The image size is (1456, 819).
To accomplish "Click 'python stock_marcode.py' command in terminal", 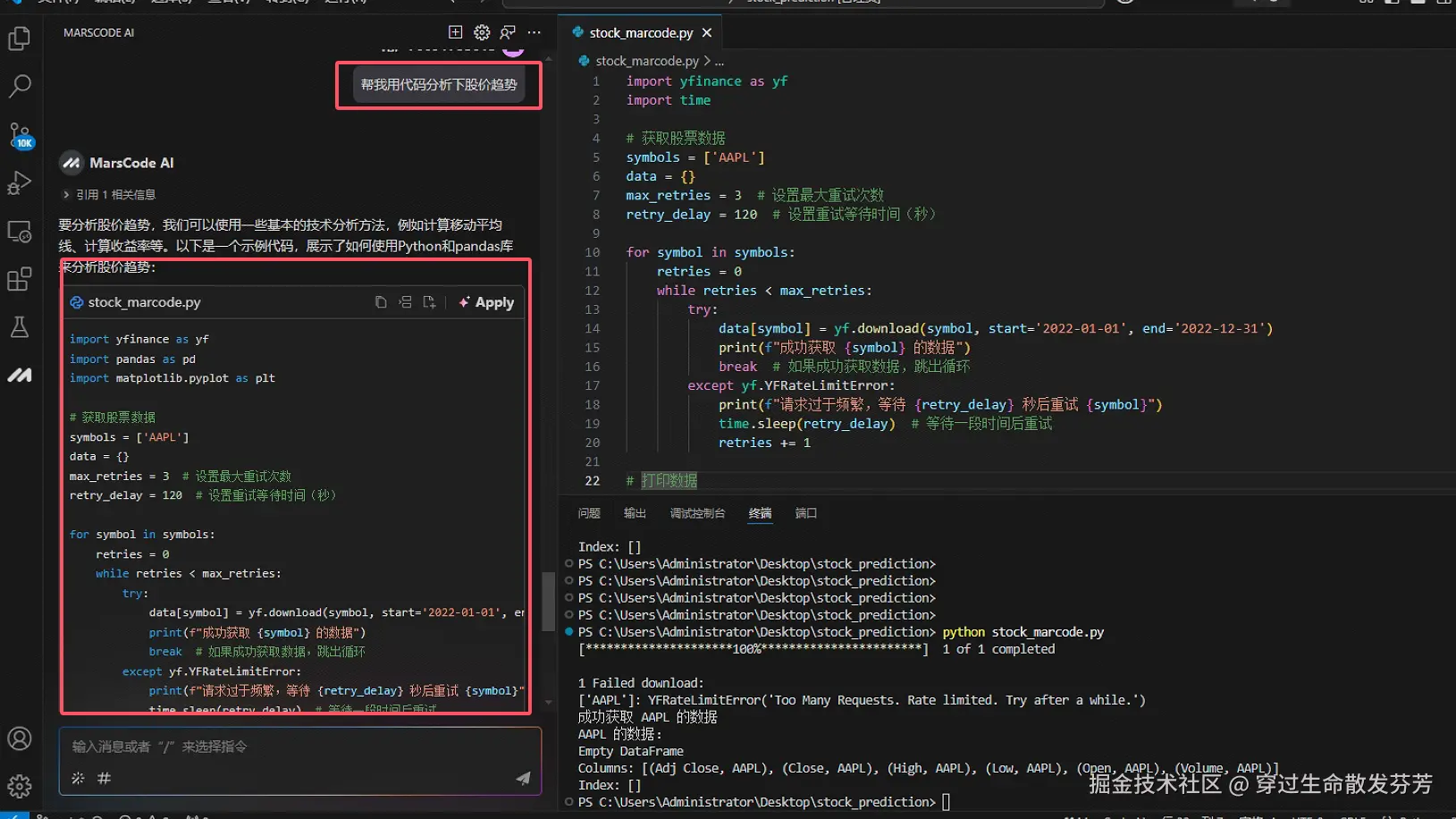I will click(x=1023, y=632).
